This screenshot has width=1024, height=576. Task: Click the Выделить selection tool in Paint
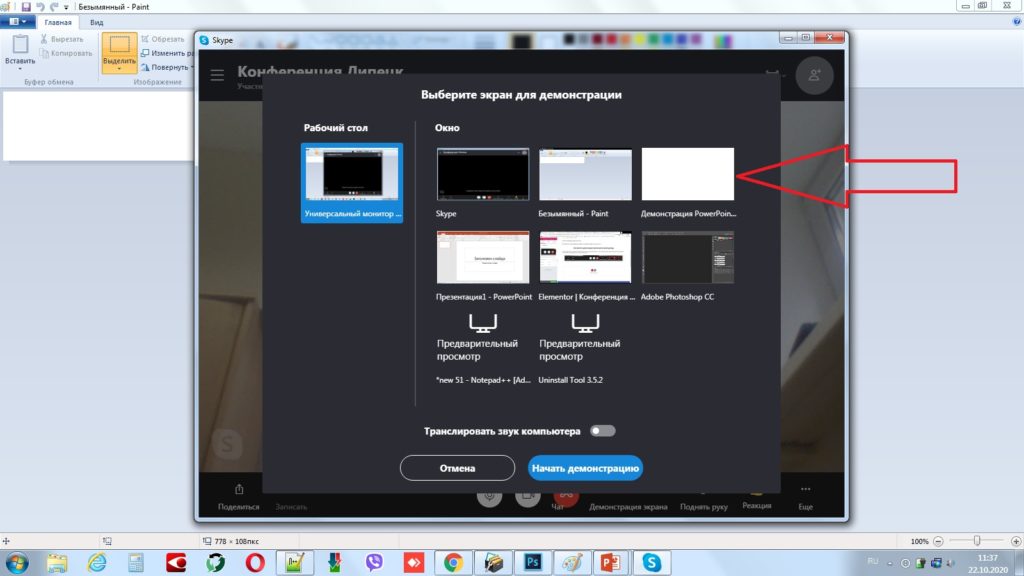120,44
